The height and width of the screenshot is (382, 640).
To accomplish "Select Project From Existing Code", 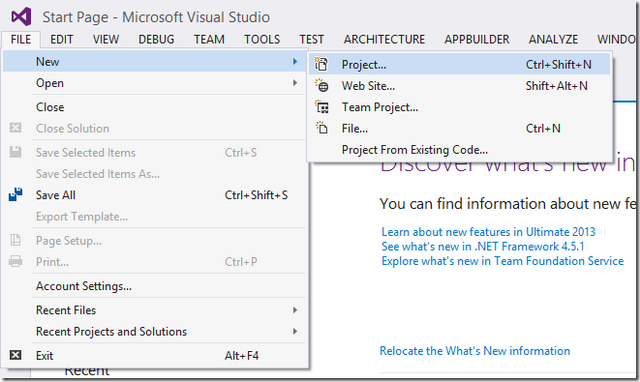I will click(x=415, y=150).
